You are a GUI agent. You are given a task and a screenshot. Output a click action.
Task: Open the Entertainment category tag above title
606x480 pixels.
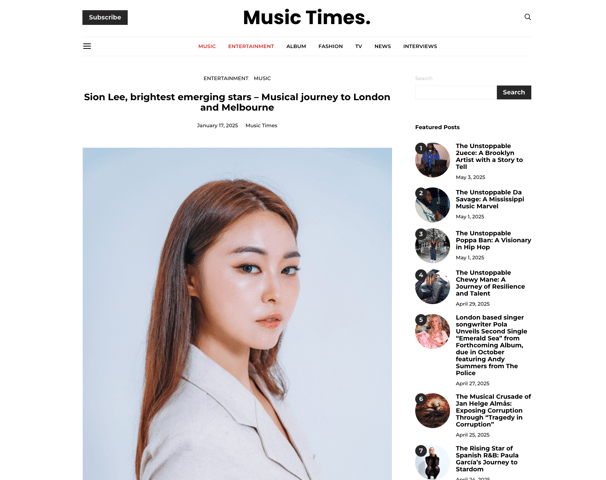click(x=226, y=78)
